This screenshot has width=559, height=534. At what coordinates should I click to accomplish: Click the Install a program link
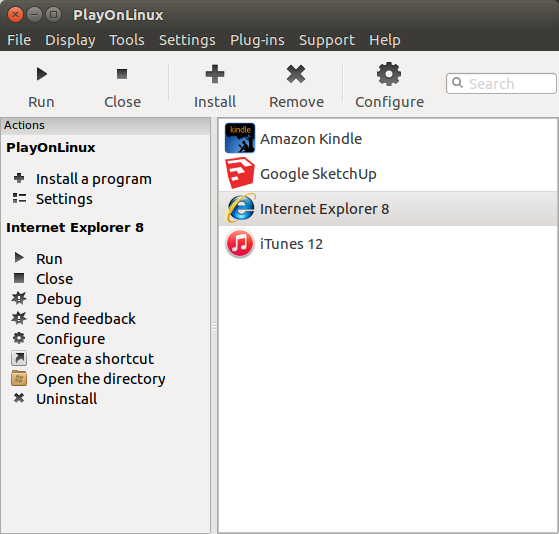(94, 179)
